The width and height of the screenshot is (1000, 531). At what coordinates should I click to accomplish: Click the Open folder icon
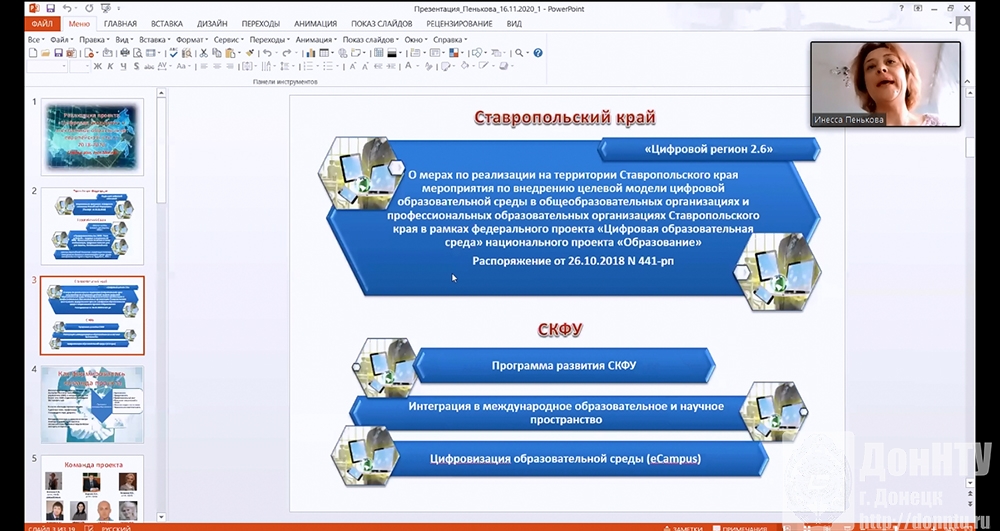click(x=46, y=53)
